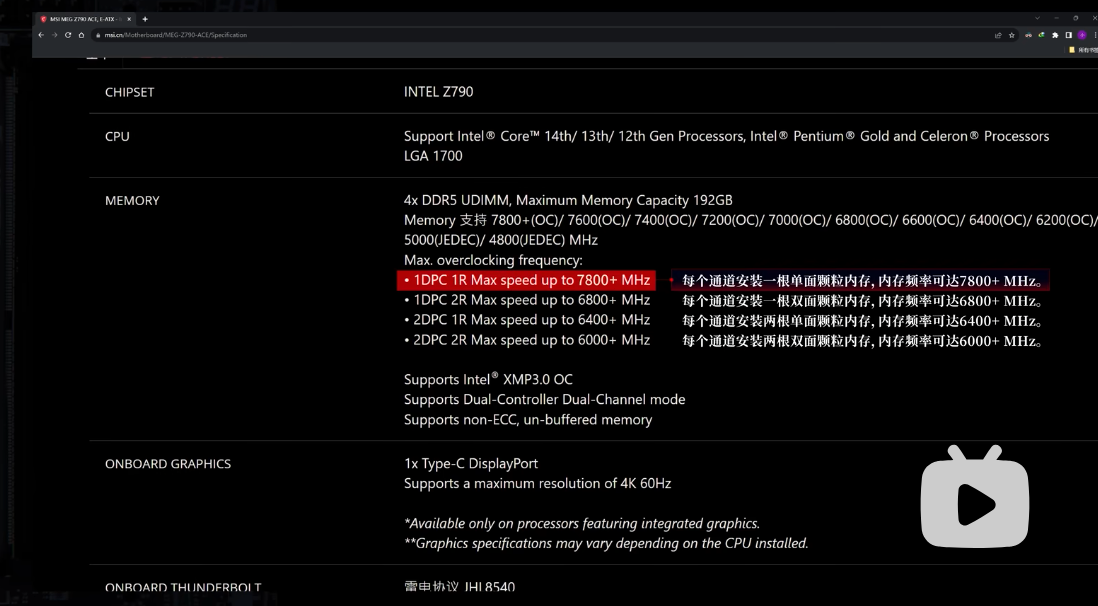Click the Max. overclocking frequency heading
The width and height of the screenshot is (1098, 606).
pos(493,261)
